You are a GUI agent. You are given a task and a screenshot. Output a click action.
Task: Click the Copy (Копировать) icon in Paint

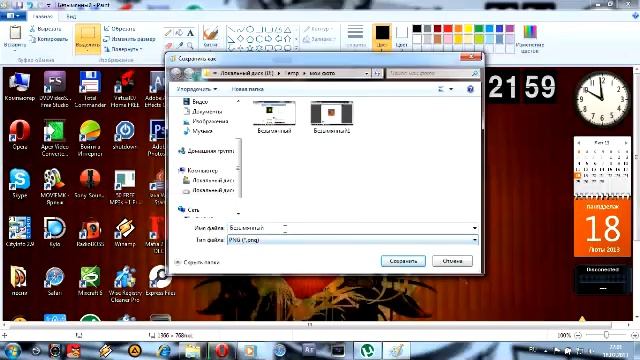tap(33, 39)
